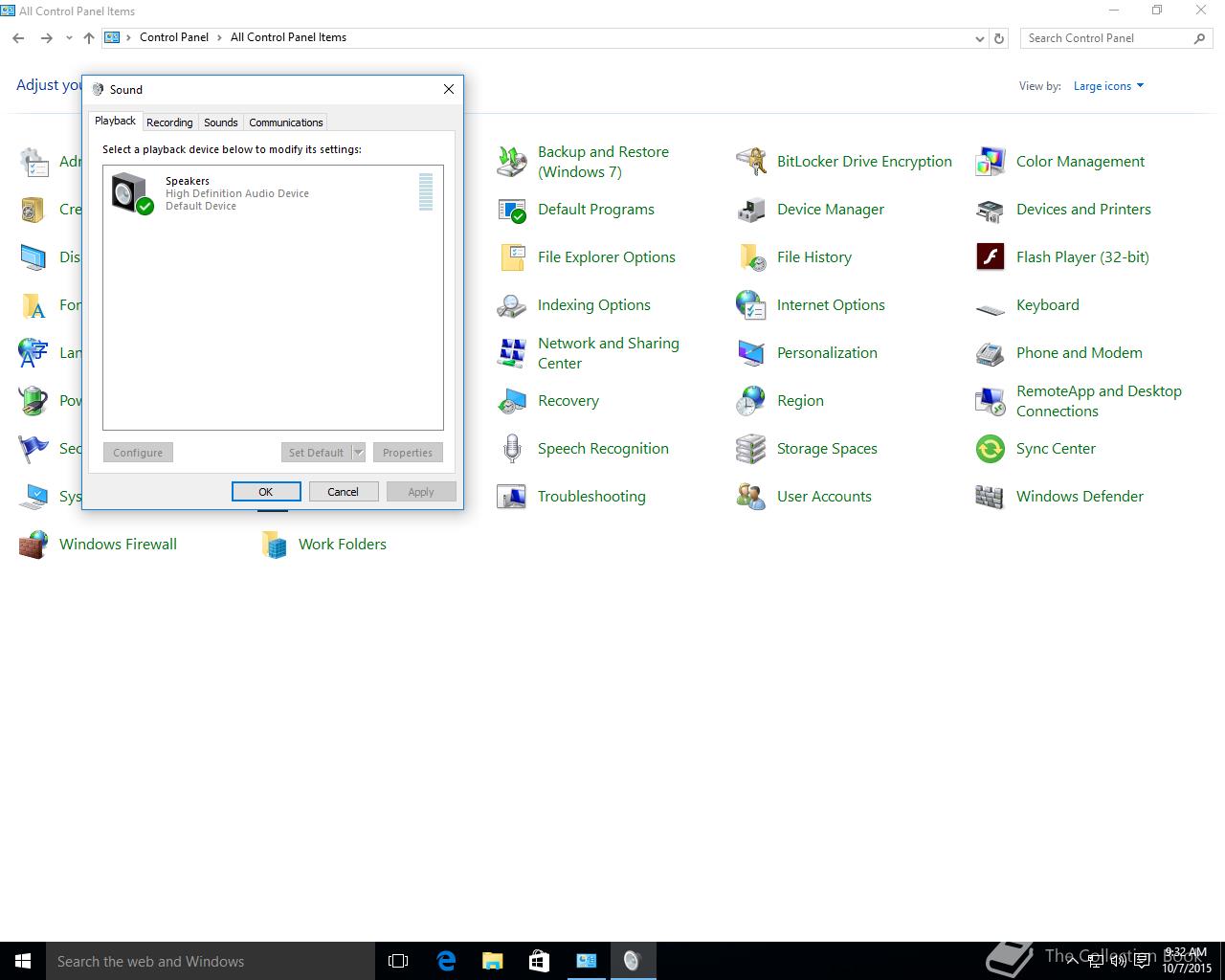Open Backup and Restore (Windows 7) icon
Viewport: 1225px width, 980px height.
(512, 162)
